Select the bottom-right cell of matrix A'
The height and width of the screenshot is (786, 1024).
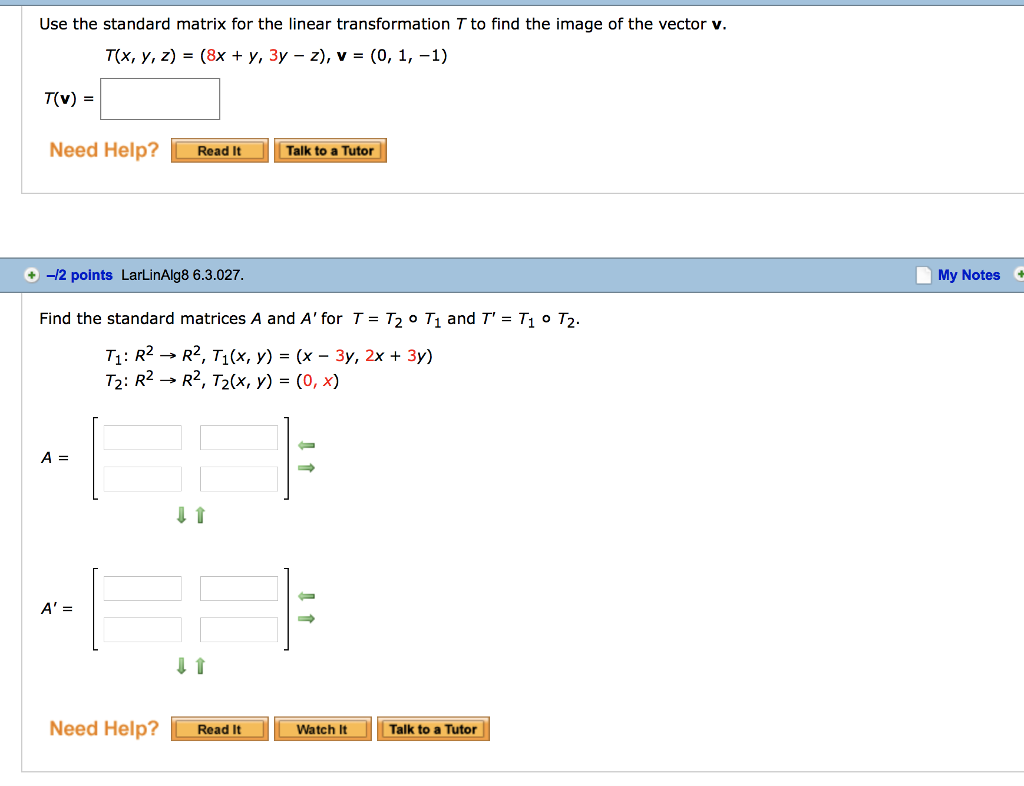click(x=238, y=629)
